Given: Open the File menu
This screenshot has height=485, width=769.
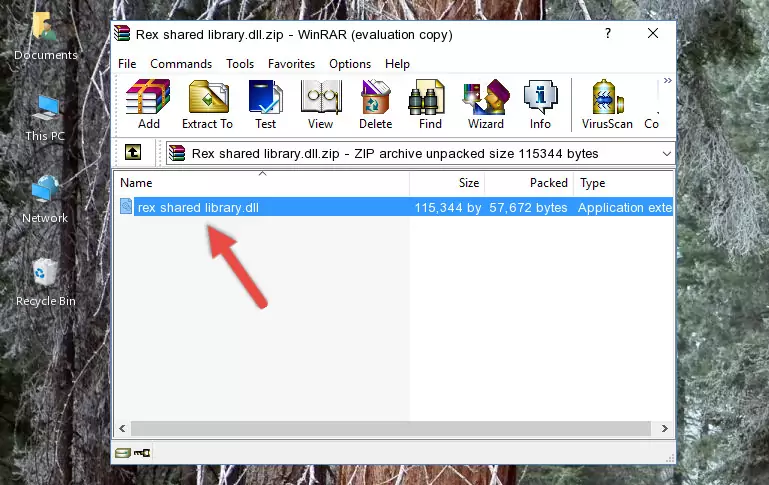Looking at the screenshot, I should click(x=127, y=64).
